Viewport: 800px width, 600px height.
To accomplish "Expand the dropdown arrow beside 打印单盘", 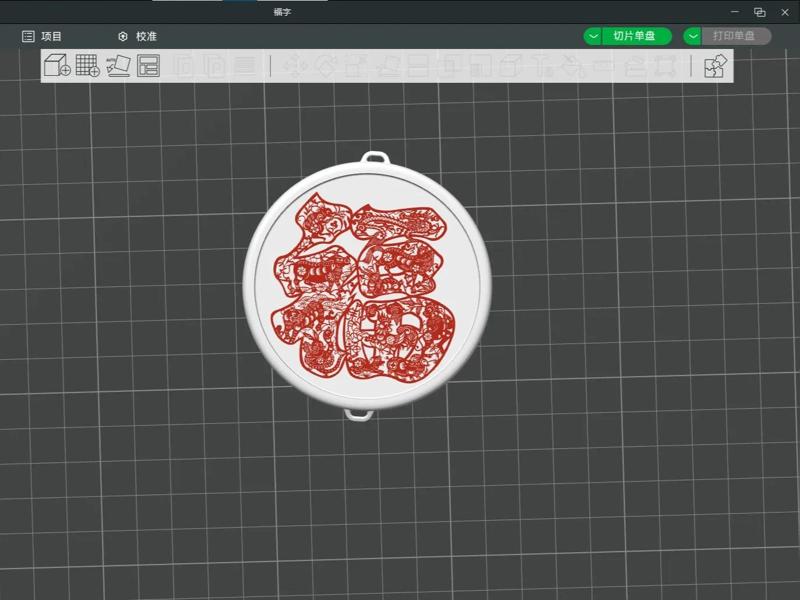I will [x=692, y=36].
